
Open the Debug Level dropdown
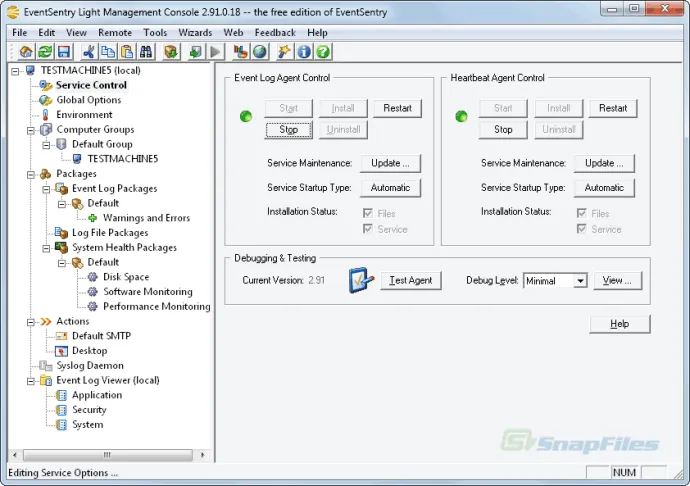click(580, 280)
